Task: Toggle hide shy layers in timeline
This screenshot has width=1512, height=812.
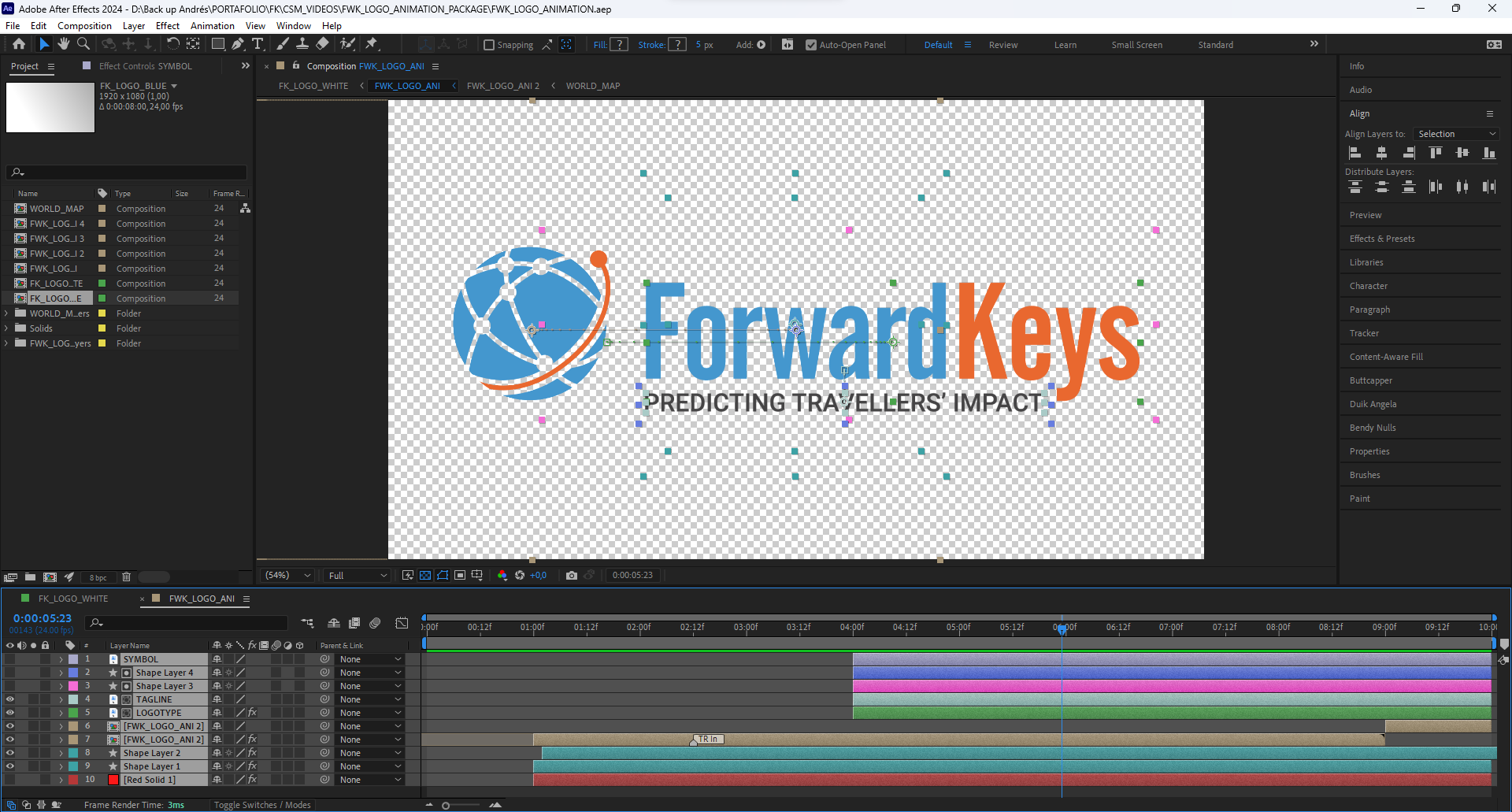Action: (334, 623)
